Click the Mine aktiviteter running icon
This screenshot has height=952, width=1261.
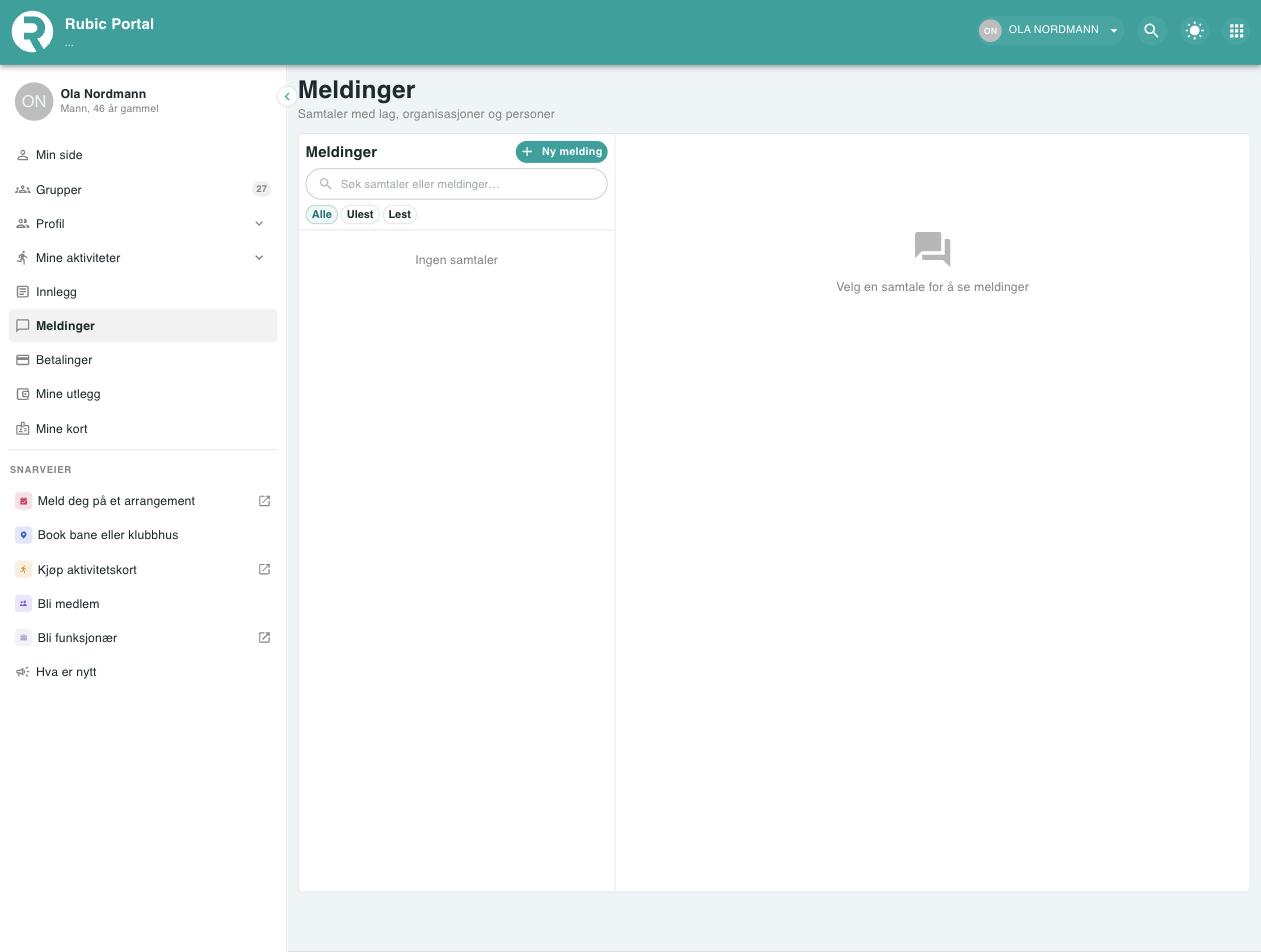point(23,257)
